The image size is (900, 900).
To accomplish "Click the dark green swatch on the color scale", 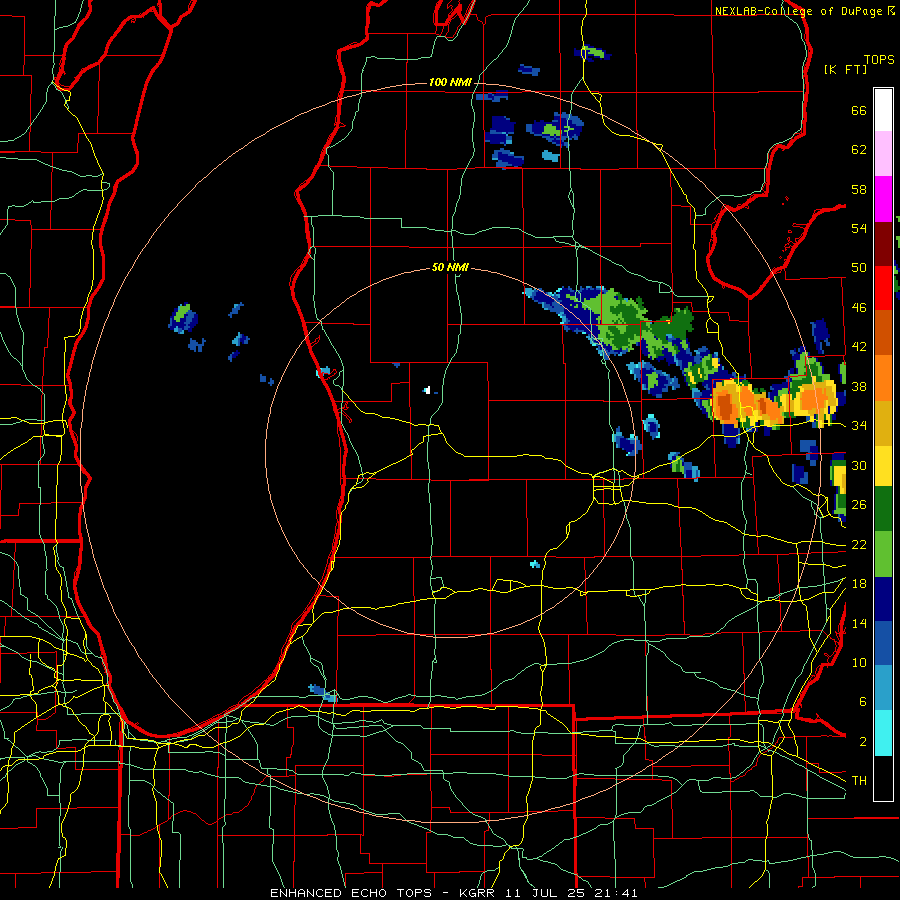I will click(x=883, y=509).
